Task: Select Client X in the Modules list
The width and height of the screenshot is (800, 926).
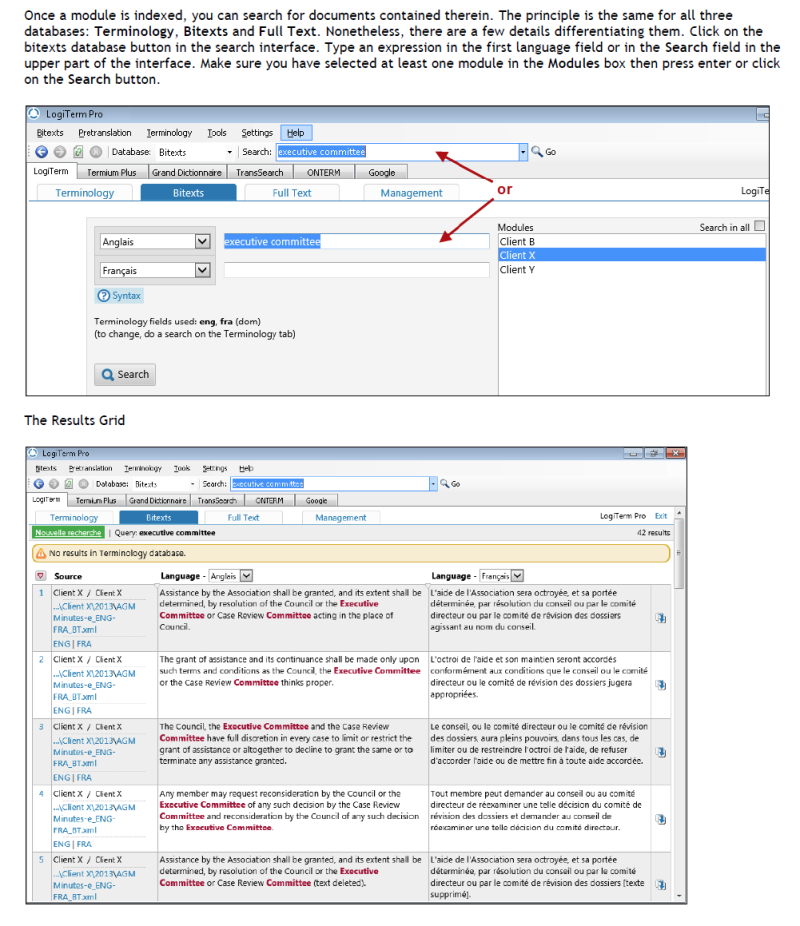Action: pyautogui.click(x=632, y=255)
